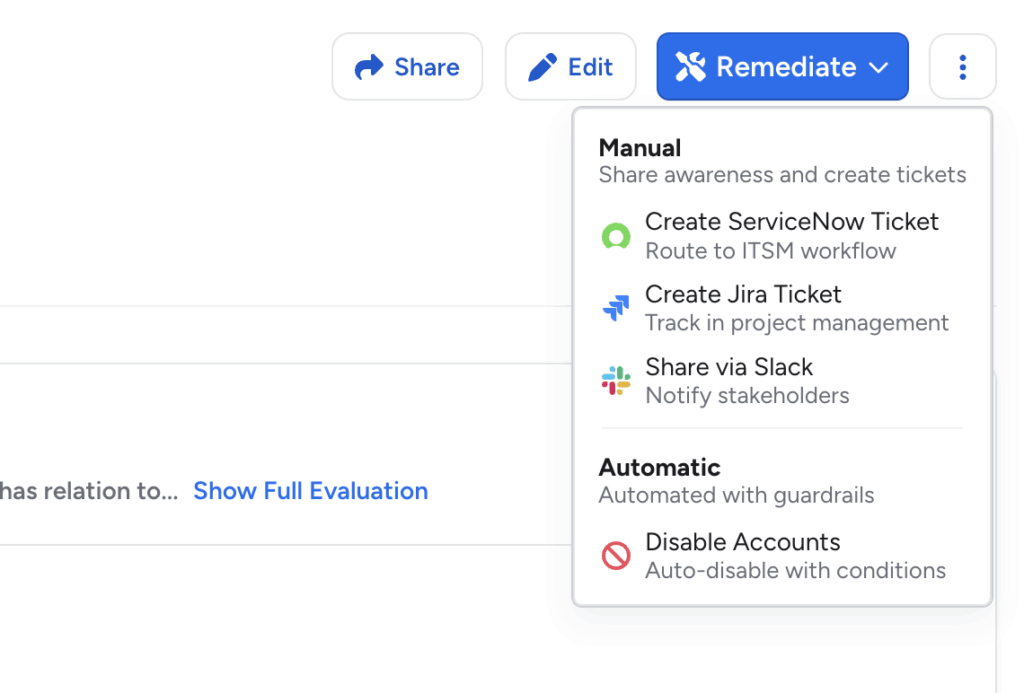
Task: Choose Create Jira Ticket from the menu
Action: [743, 295]
